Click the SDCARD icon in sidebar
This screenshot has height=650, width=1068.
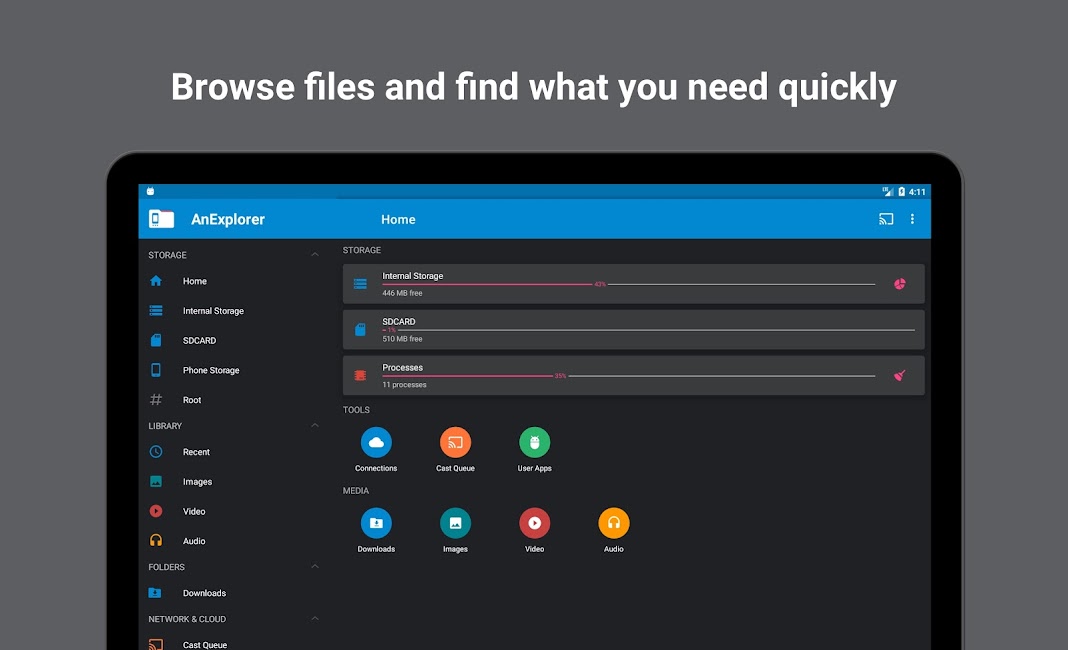pyautogui.click(x=156, y=340)
